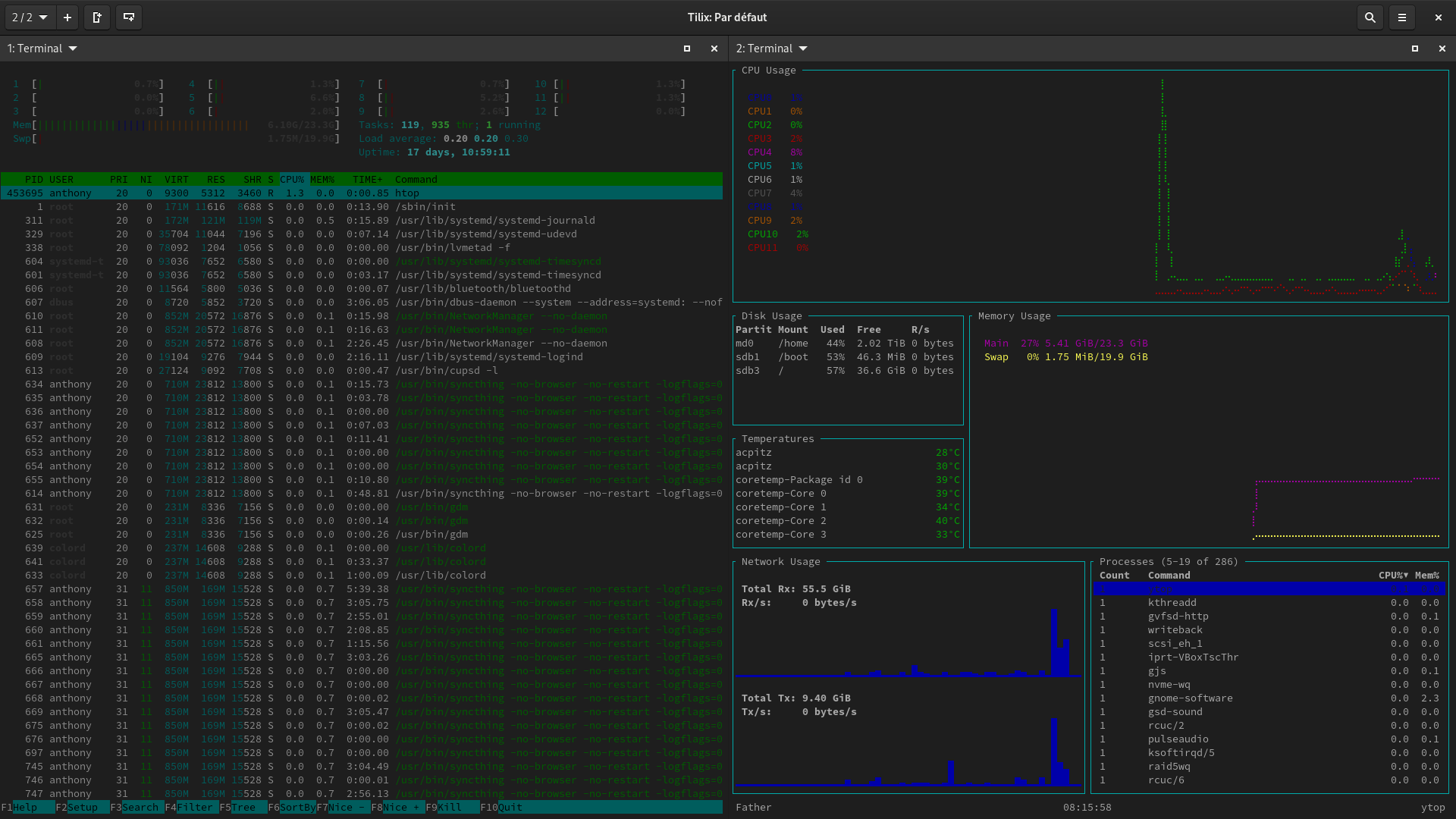
Task: Split the terminal downward
Action: point(128,17)
